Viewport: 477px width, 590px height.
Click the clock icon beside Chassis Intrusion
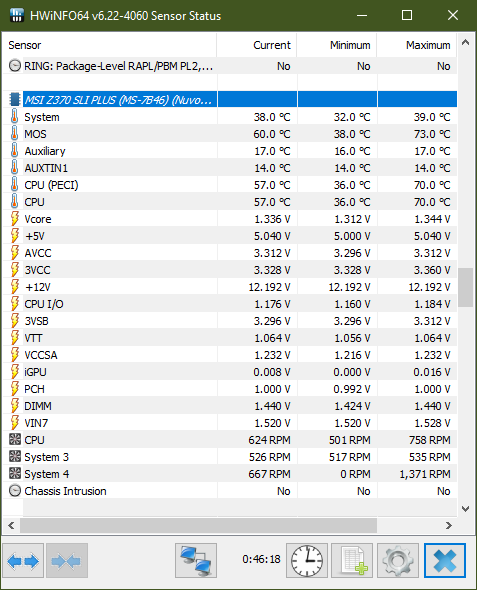pyautogui.click(x=15, y=491)
